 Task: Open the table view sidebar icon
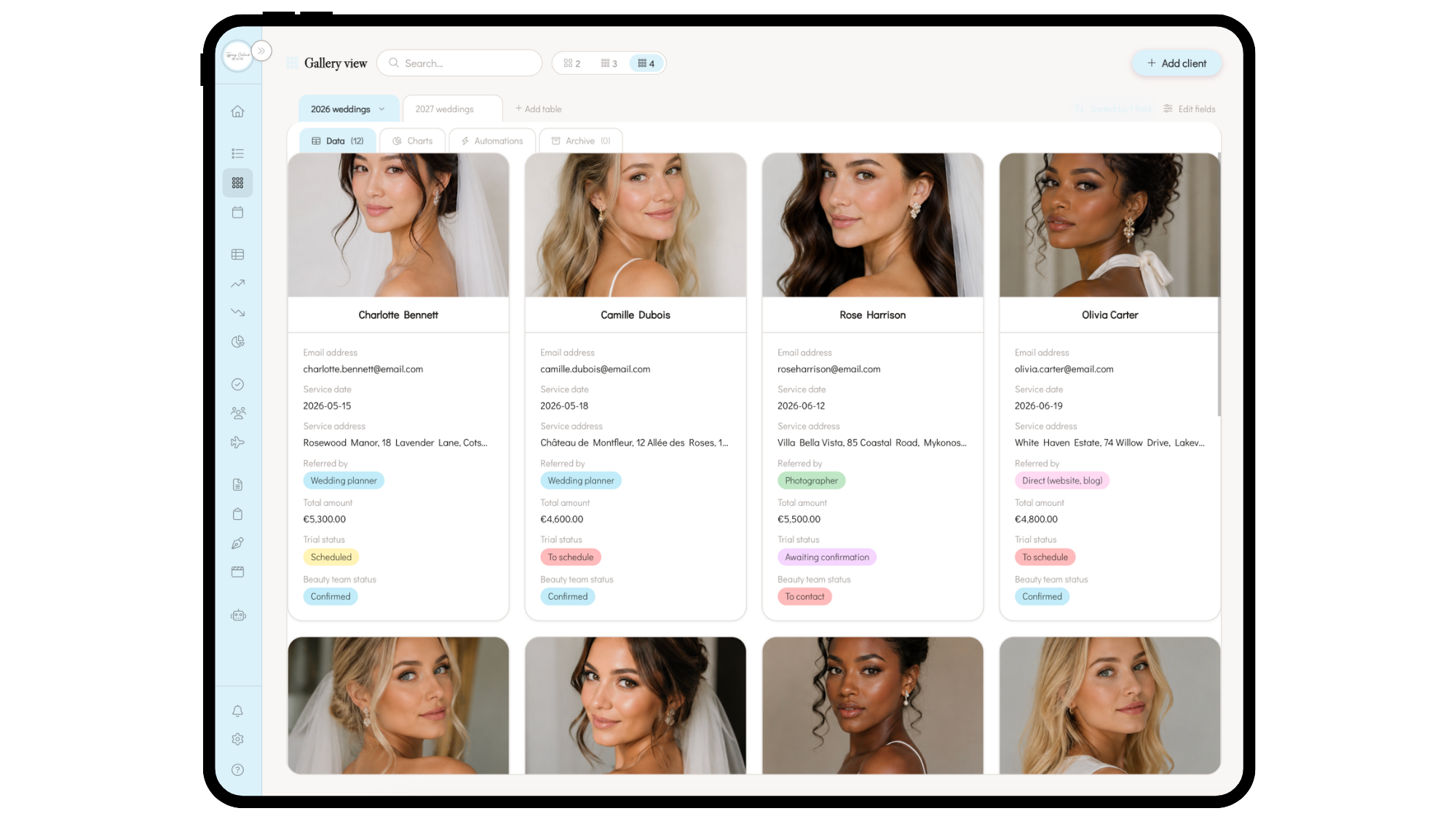pyautogui.click(x=237, y=254)
